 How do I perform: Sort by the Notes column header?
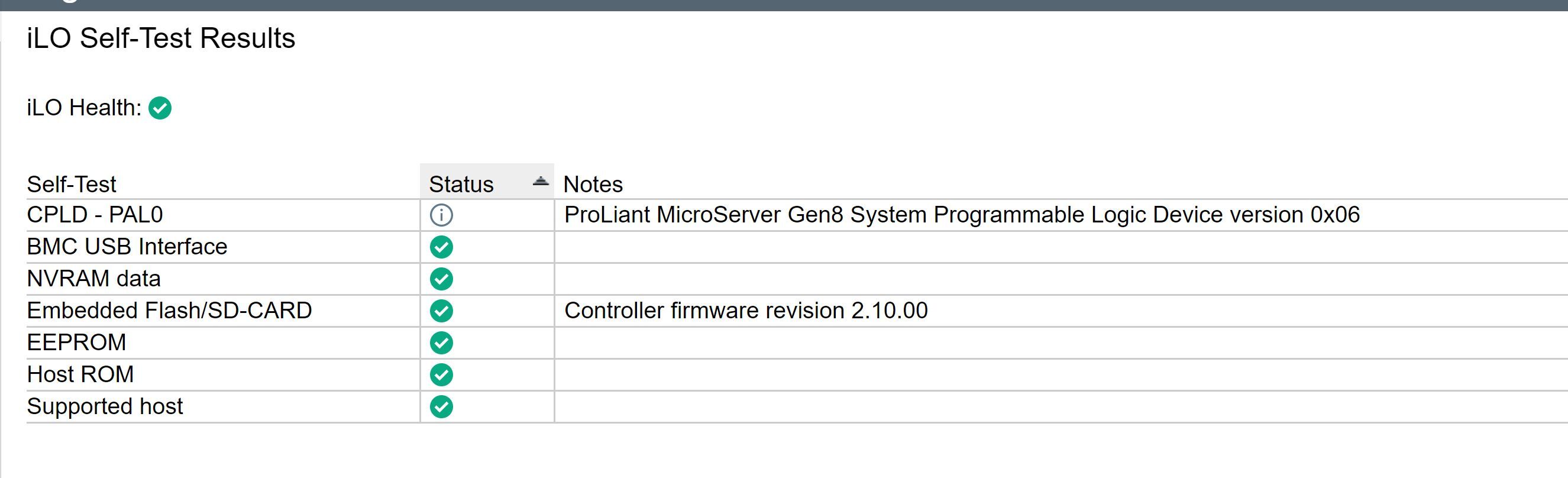coord(593,184)
